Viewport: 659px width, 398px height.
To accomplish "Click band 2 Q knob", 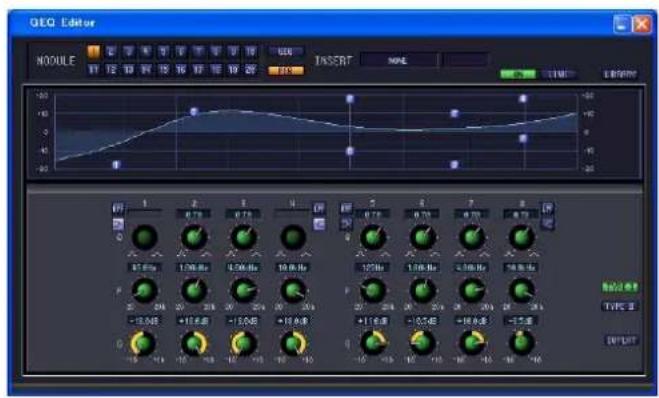I will 194,237.
